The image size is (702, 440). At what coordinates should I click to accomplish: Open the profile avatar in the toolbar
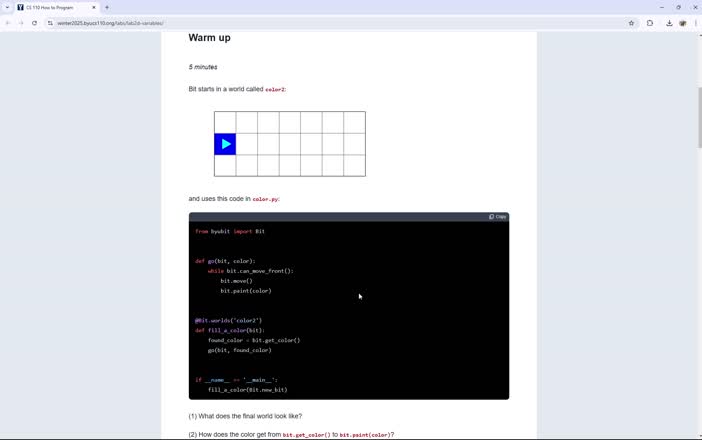tap(683, 23)
